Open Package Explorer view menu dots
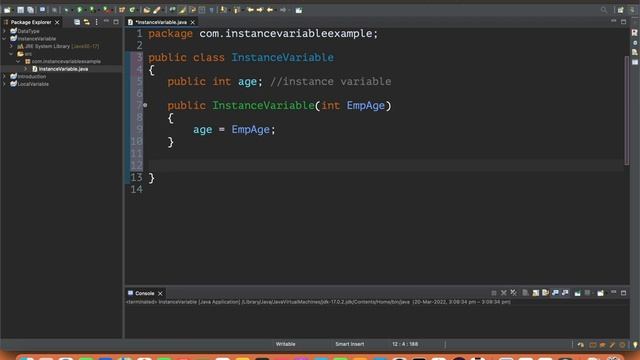The image size is (640, 360). tap(96, 22)
